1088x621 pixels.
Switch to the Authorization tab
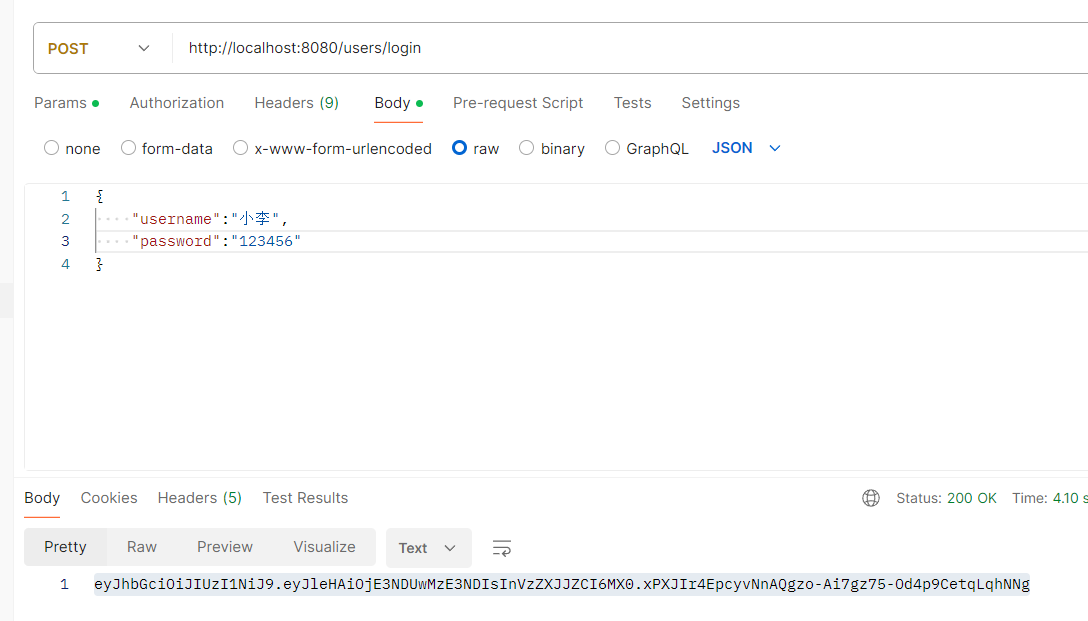(x=176, y=102)
